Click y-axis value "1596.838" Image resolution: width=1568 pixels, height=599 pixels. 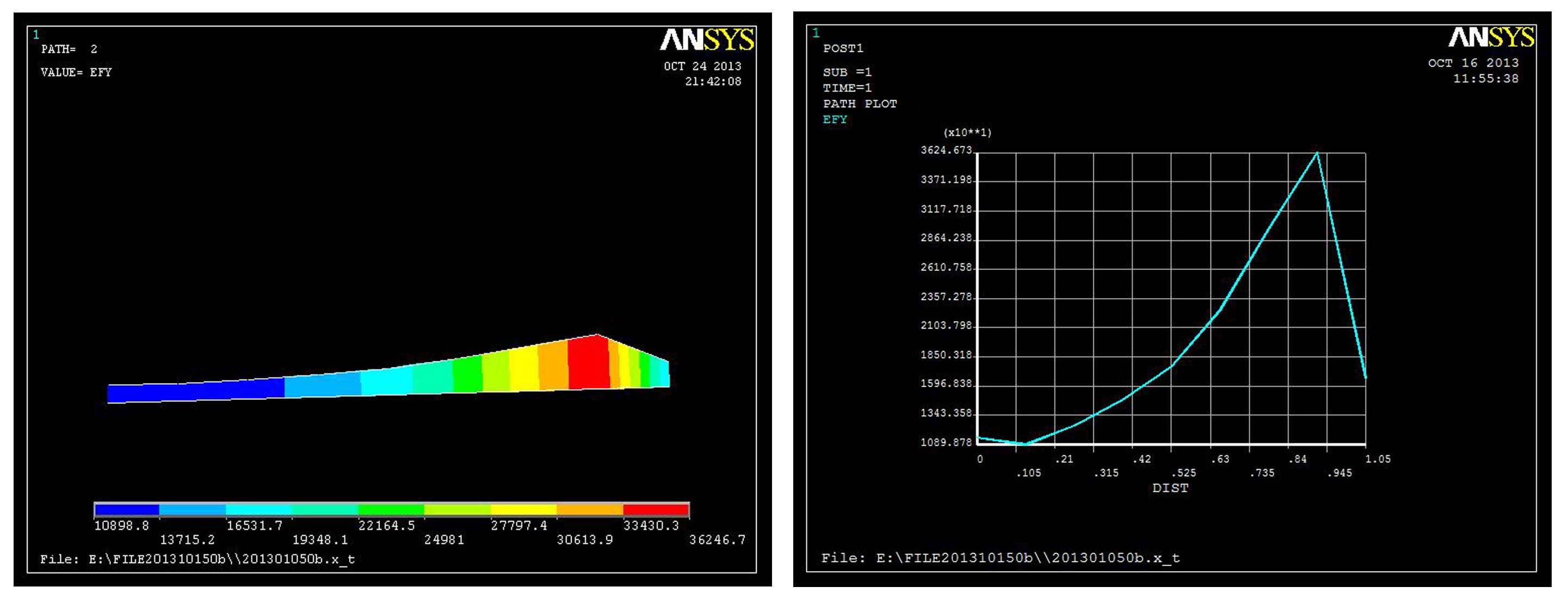tap(947, 384)
